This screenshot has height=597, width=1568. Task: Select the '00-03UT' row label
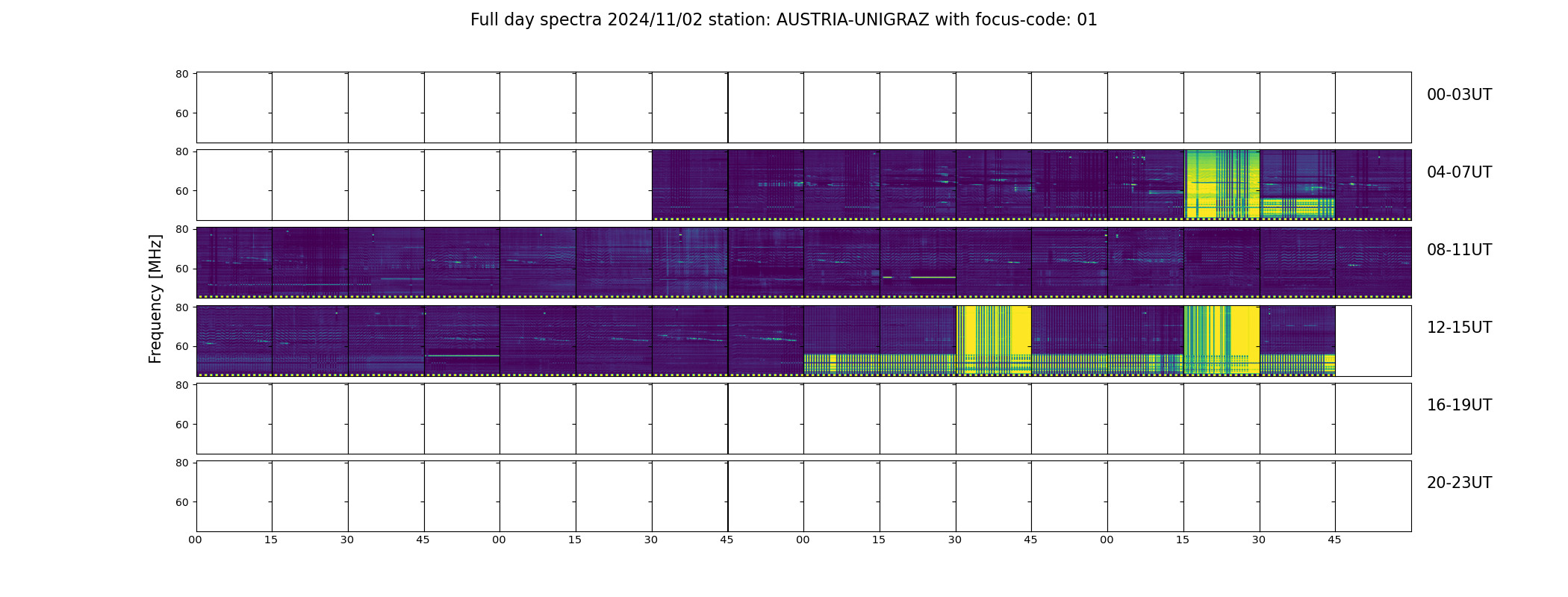coord(1459,95)
